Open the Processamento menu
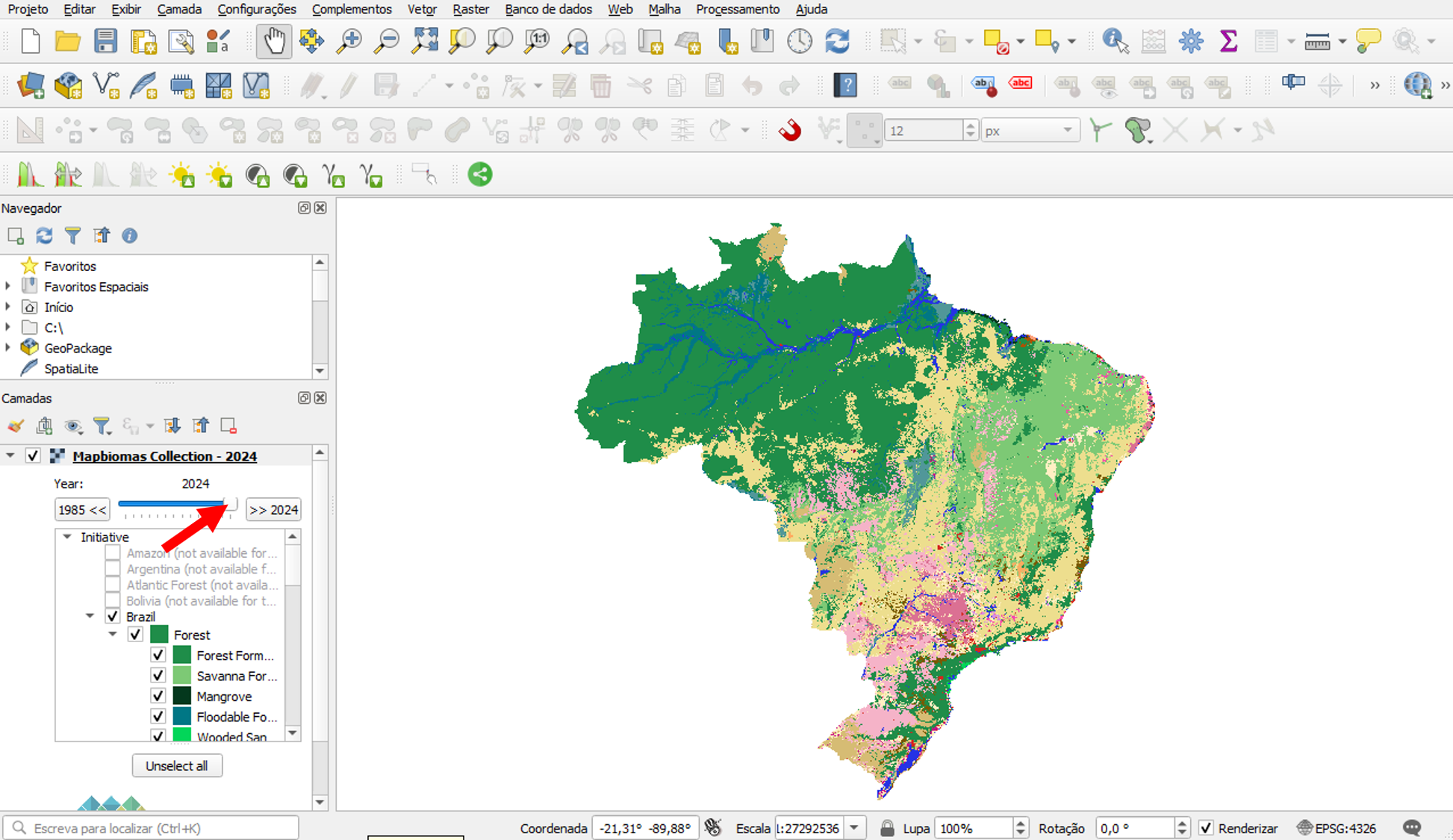This screenshot has height=840, width=1453. 737,9
